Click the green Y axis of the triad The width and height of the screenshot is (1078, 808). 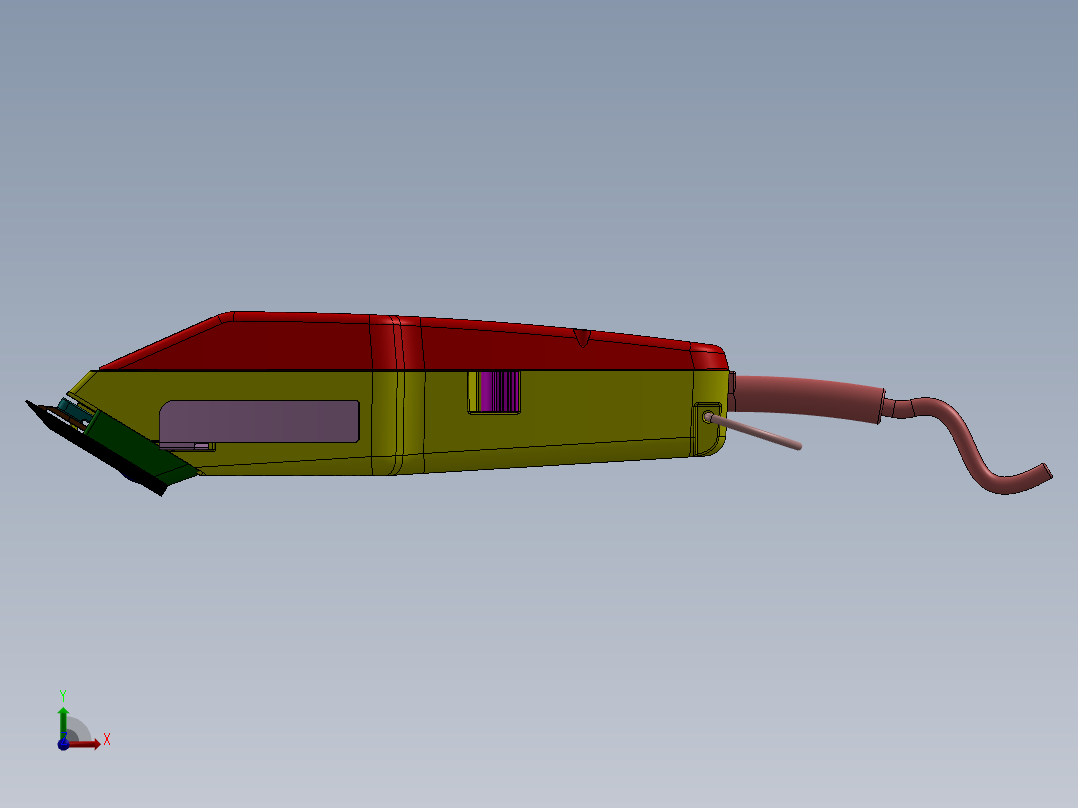tap(63, 722)
